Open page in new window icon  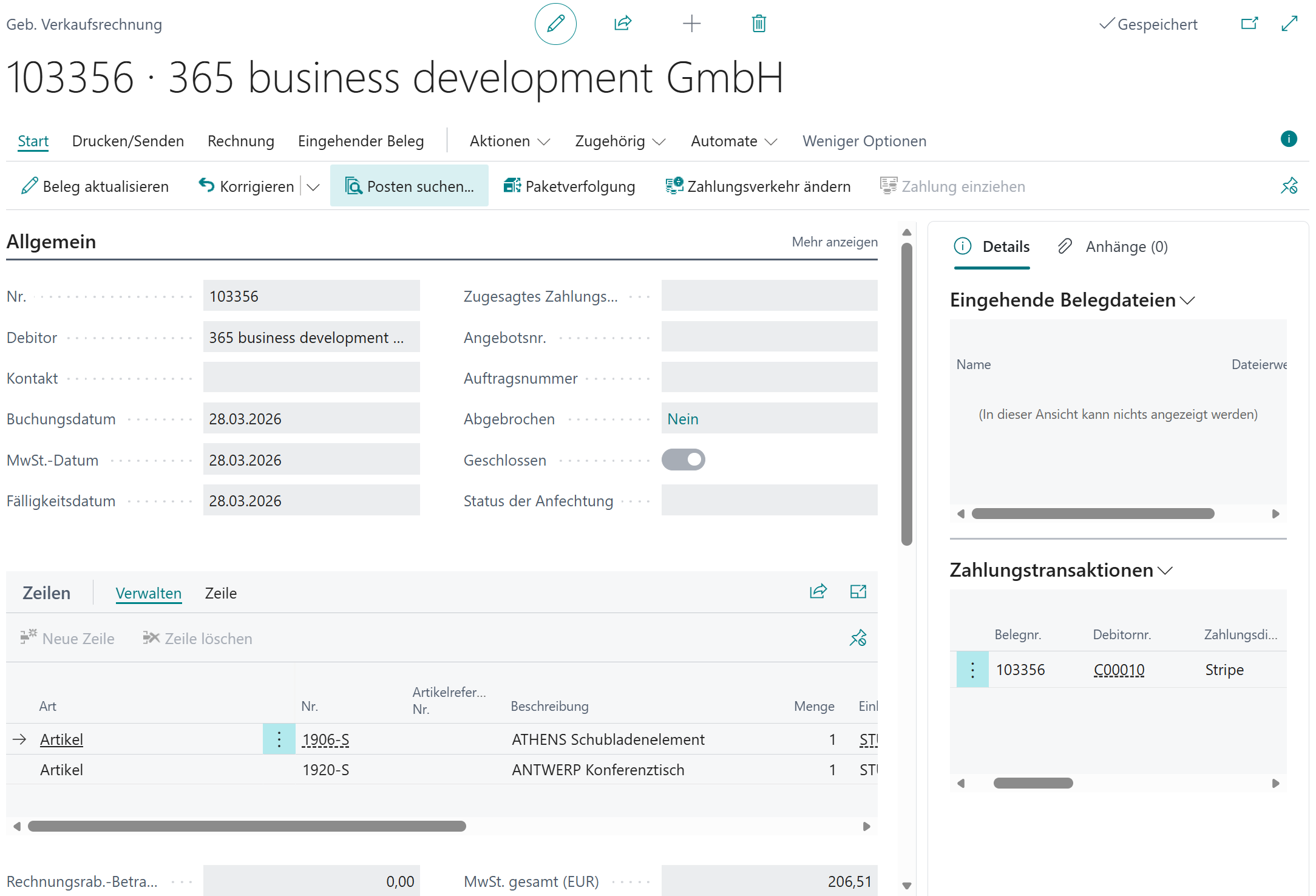[1249, 24]
